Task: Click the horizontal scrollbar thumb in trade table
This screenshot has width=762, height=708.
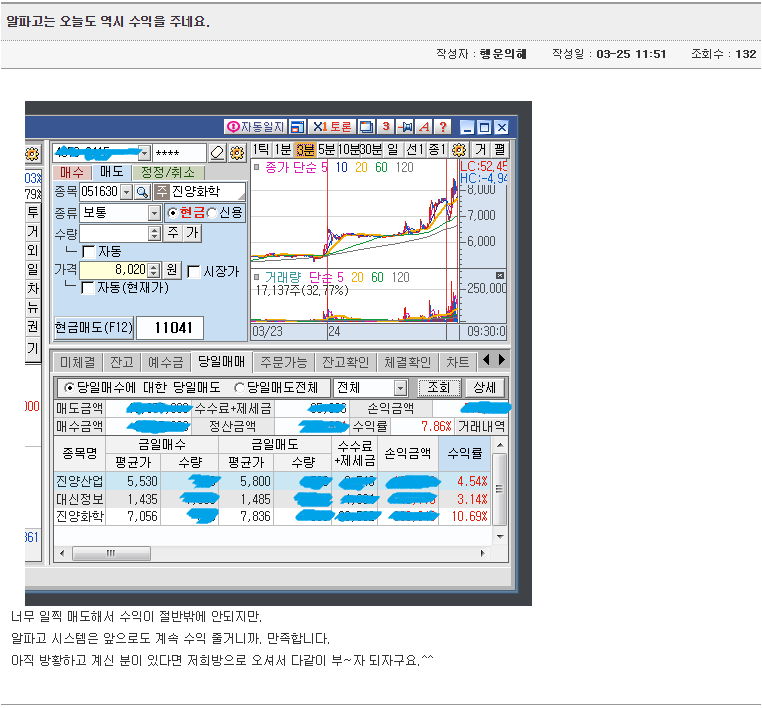Action: (x=111, y=553)
